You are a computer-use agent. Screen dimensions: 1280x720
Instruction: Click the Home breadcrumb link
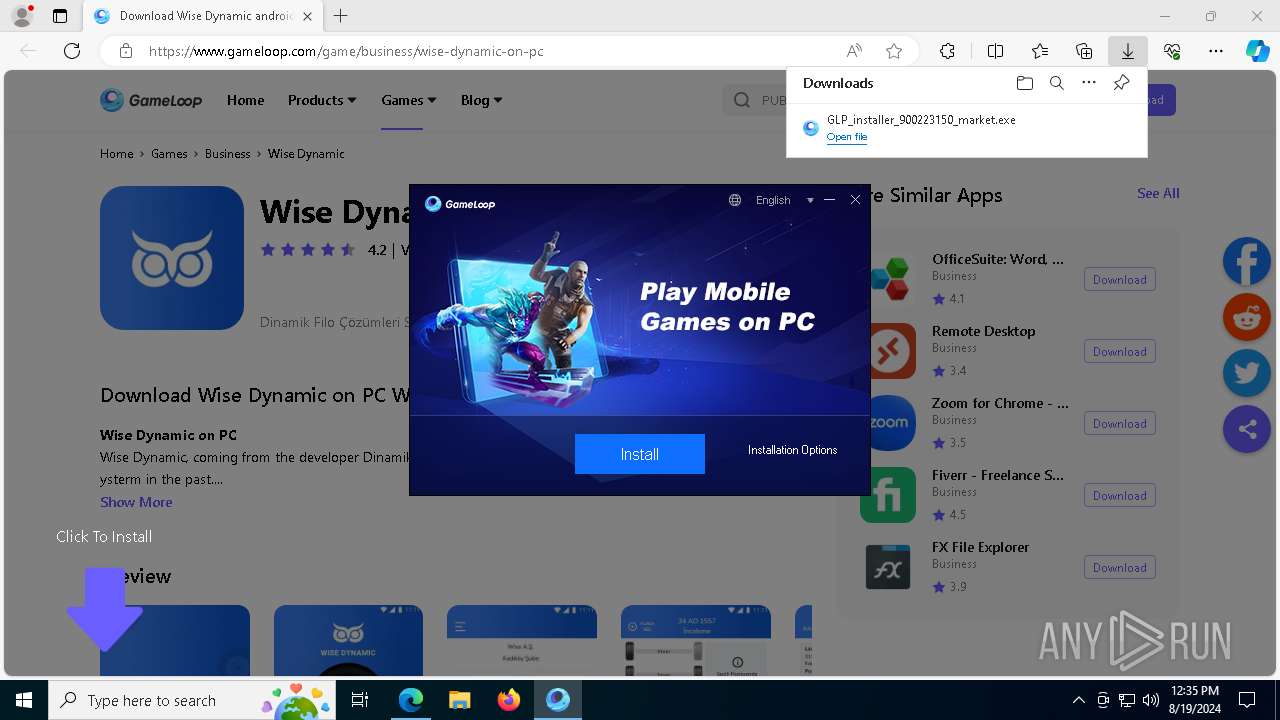pos(116,154)
